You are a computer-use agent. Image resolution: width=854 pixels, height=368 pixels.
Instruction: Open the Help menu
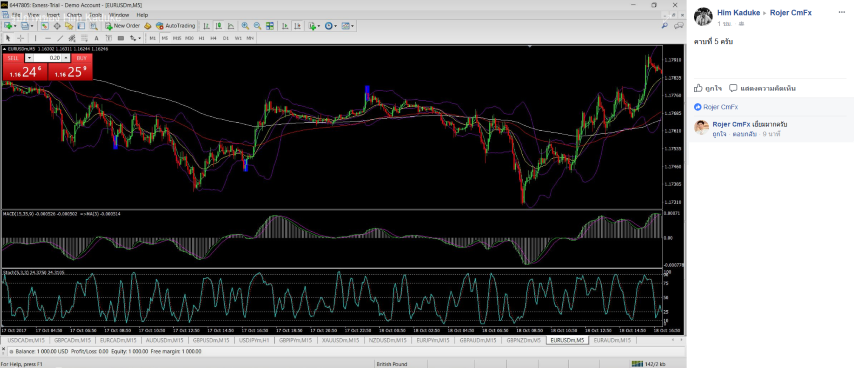pos(142,15)
